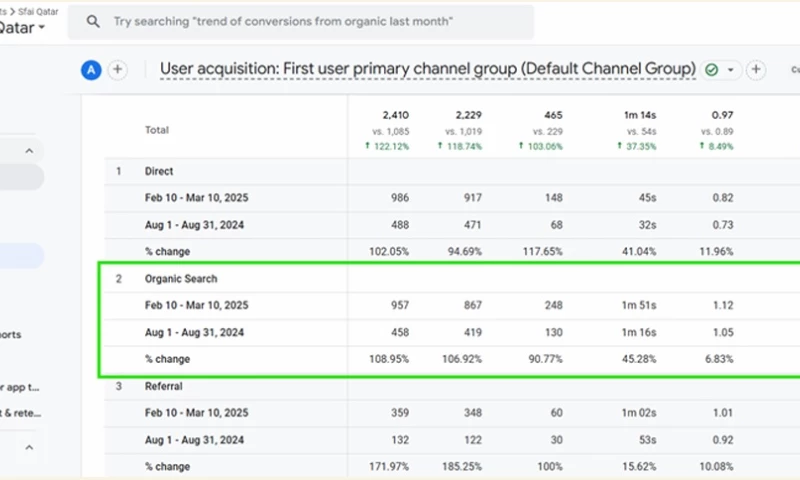Viewport: 800px width, 480px height.
Task: Click Organic Search's 458 value
Action: [x=400, y=333]
